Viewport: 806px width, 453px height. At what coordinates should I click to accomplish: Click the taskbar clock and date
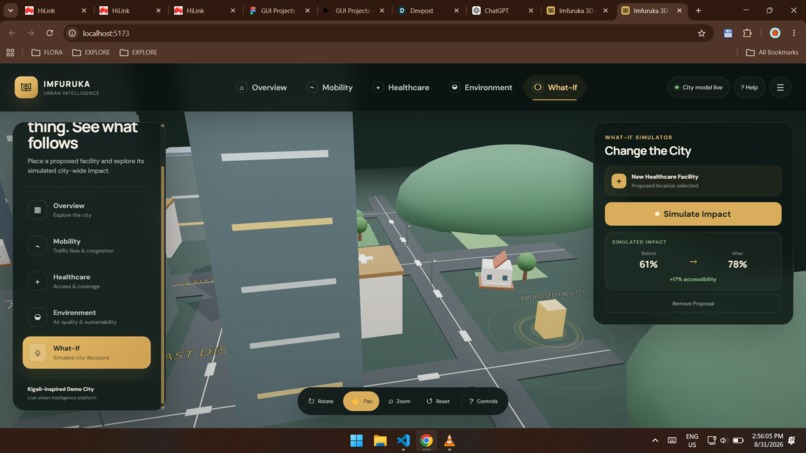pos(767,440)
